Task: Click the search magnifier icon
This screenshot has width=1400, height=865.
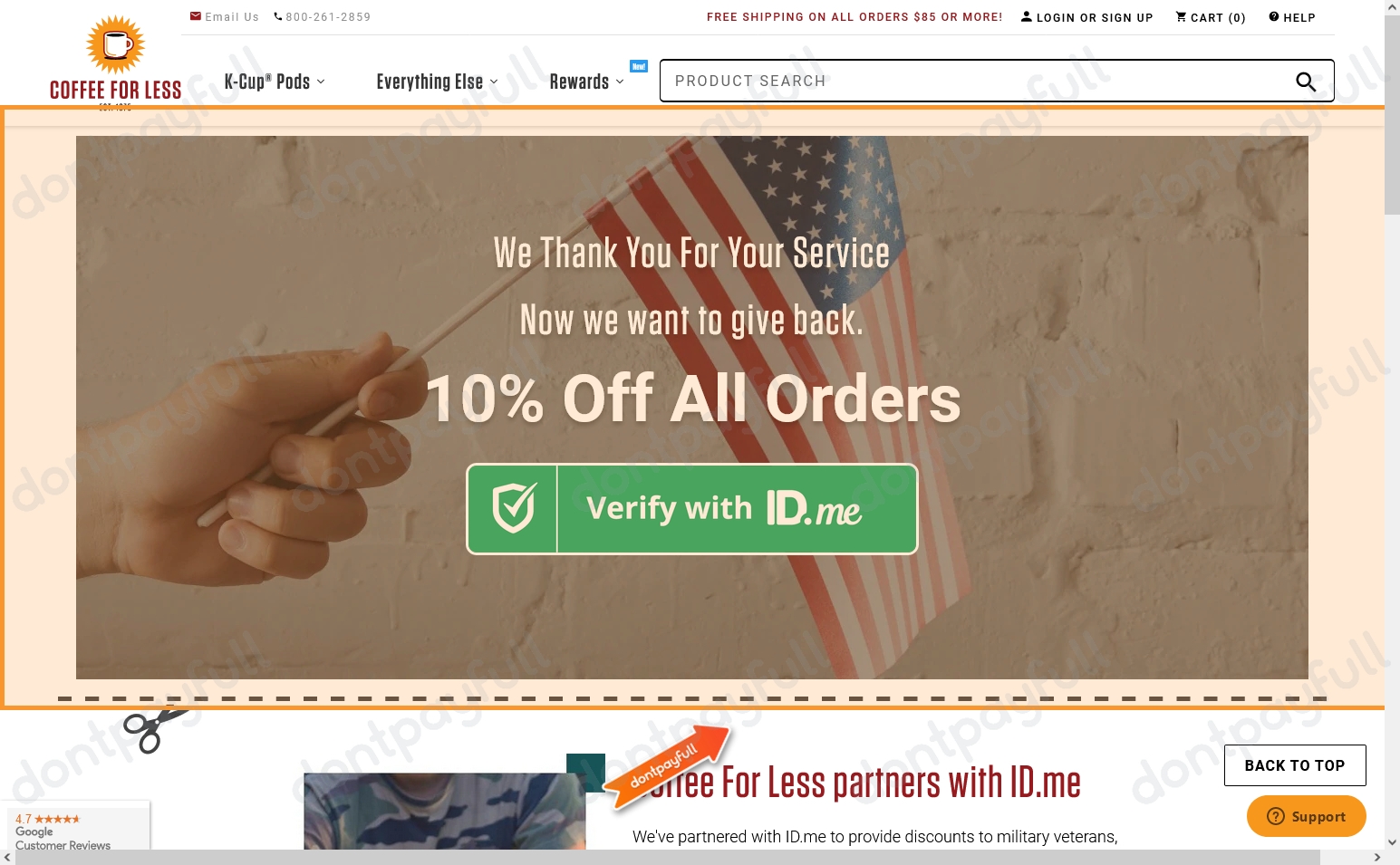Action: click(1305, 82)
